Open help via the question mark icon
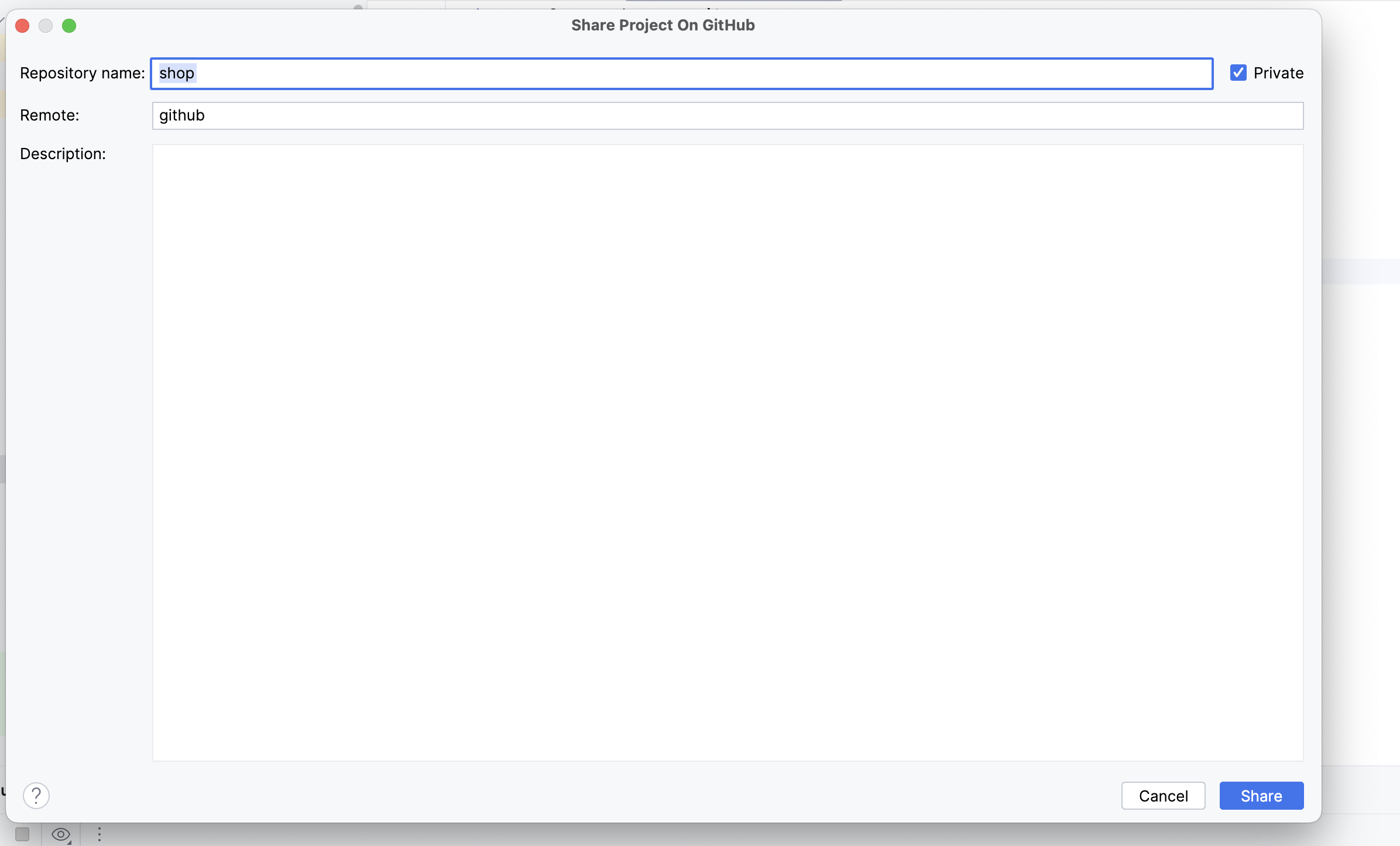 (x=36, y=796)
